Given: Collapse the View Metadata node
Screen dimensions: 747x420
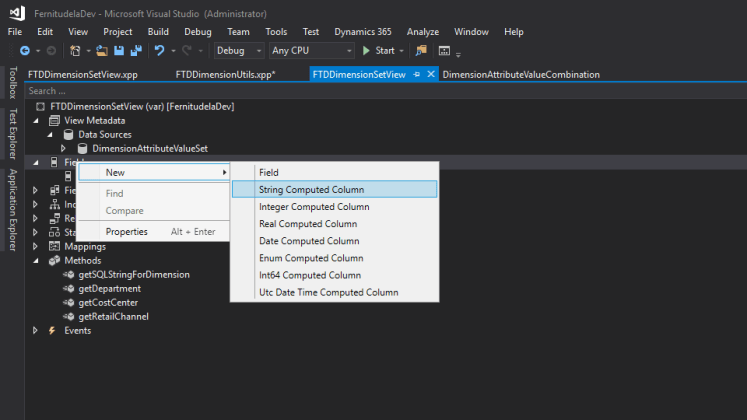Looking at the screenshot, I should (36, 121).
